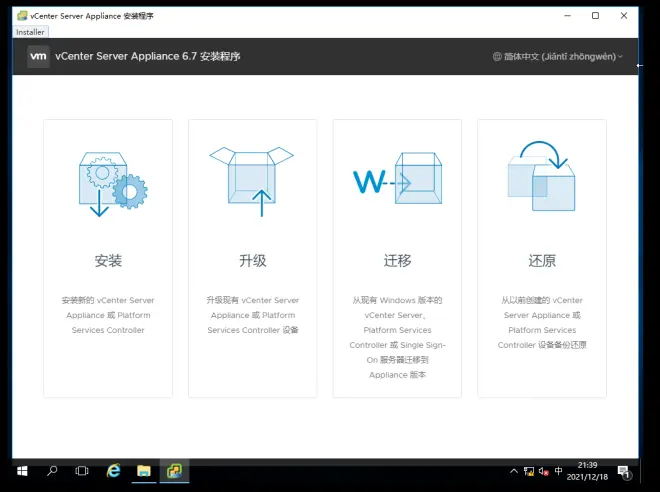
Task: Click the upgrade open-box arrow icon
Action: click(252, 181)
